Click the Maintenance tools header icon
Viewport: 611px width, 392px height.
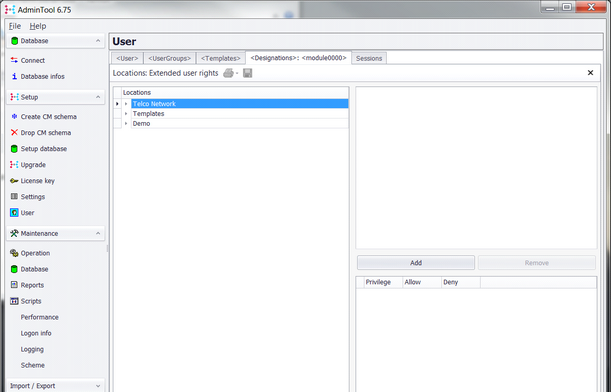(x=14, y=233)
